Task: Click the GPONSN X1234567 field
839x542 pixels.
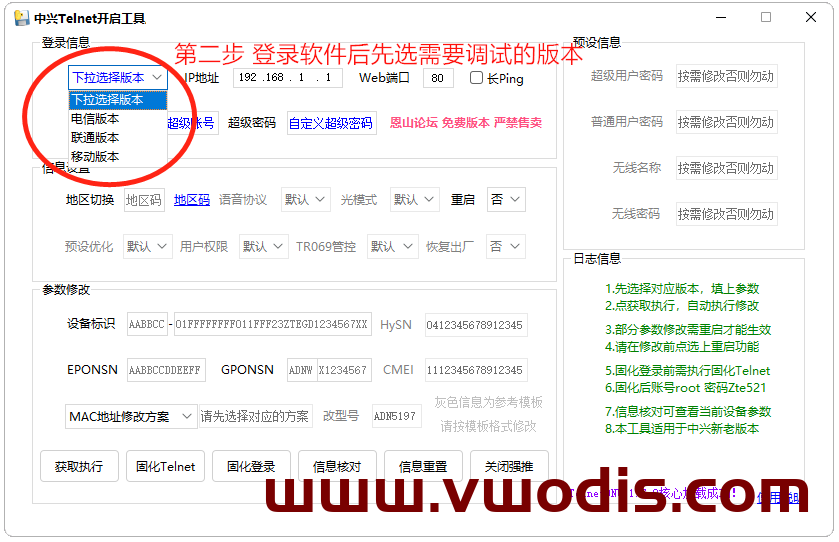Action: point(345,370)
